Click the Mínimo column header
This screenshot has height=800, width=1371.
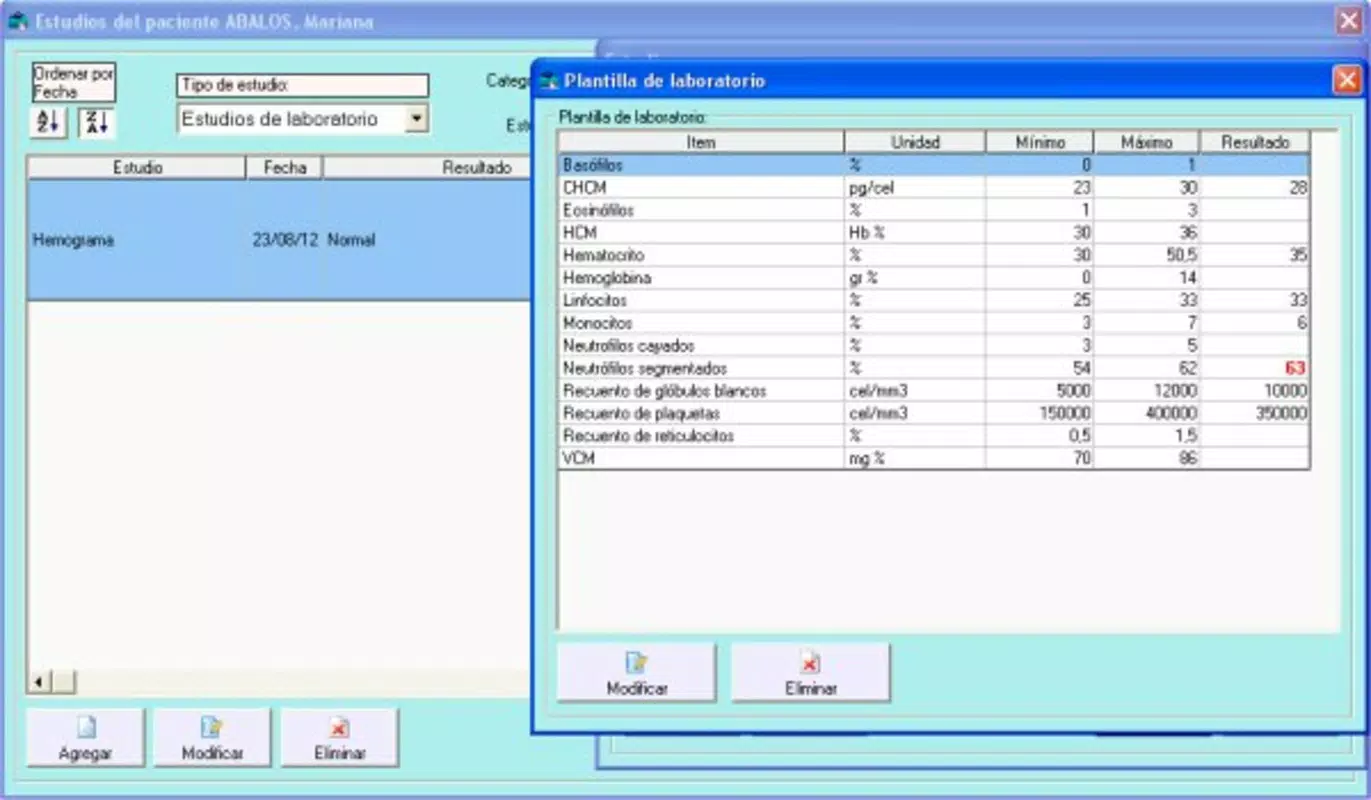(x=1040, y=142)
